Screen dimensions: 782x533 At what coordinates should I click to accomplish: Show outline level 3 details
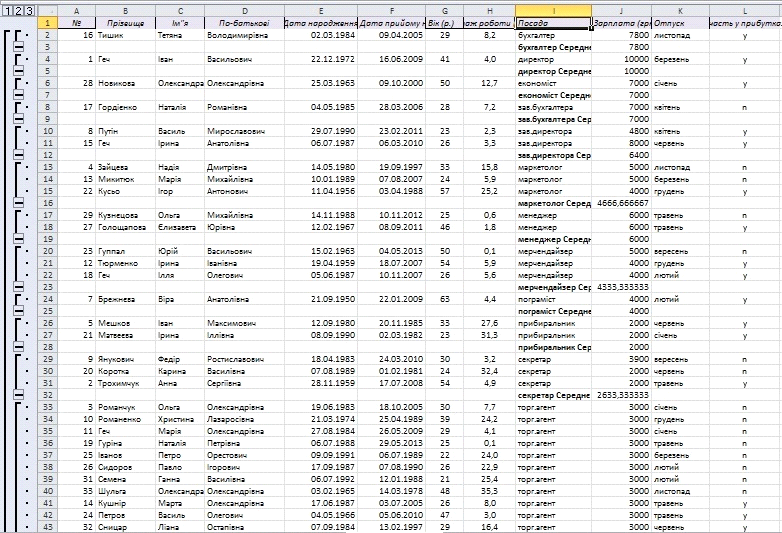[x=29, y=10]
